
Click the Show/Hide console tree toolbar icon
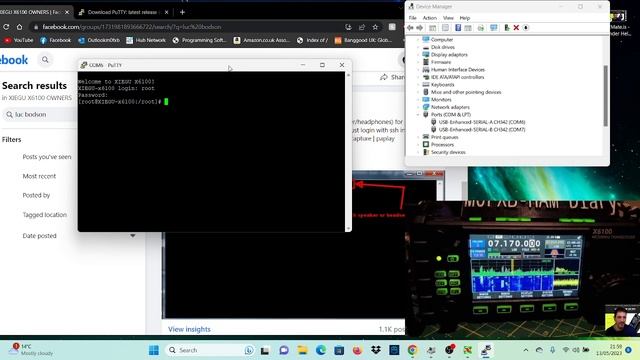(x=432, y=28)
